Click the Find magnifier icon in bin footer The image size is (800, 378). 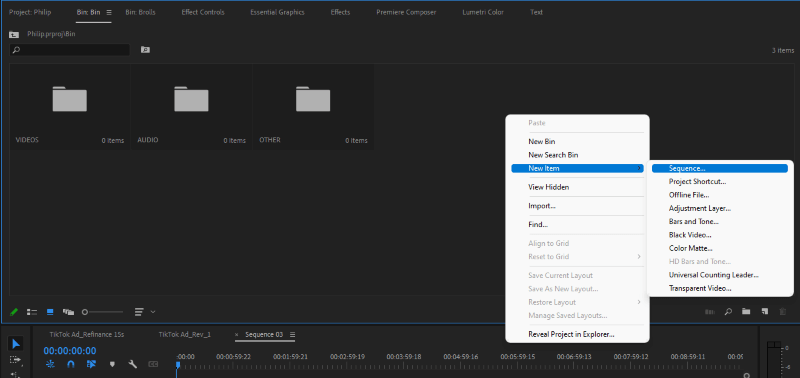728,311
